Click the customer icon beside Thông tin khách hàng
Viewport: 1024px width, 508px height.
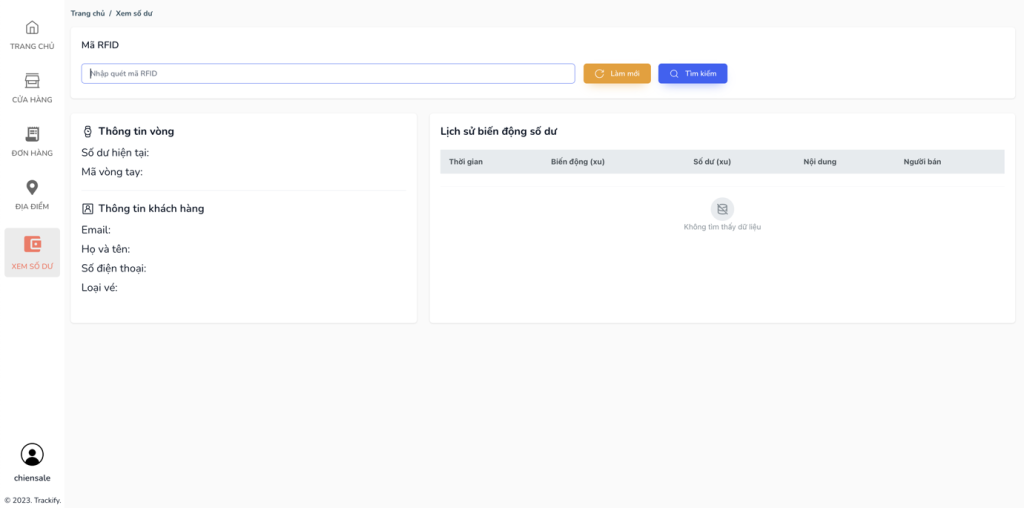coord(88,209)
